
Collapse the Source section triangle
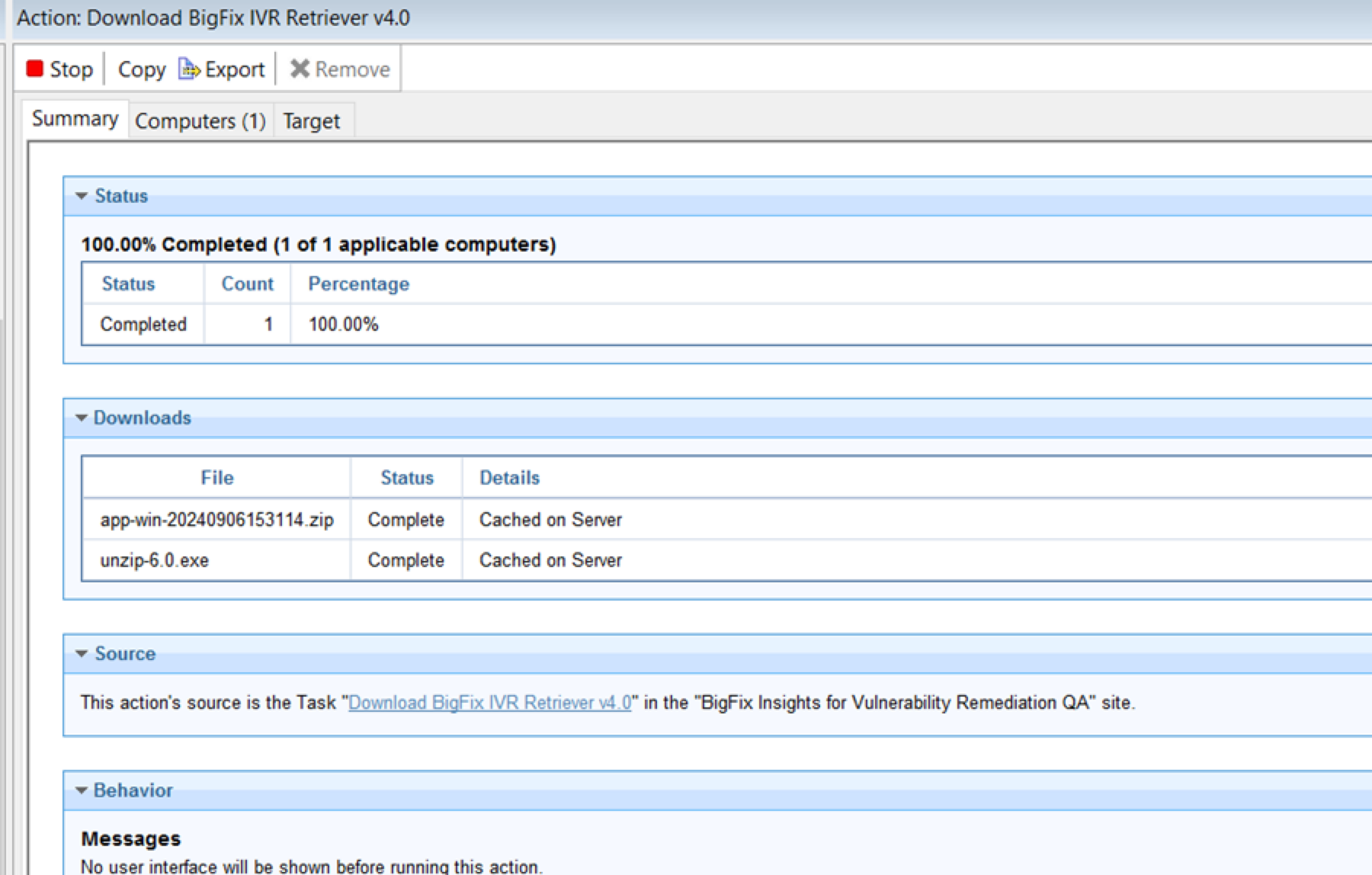[x=82, y=653]
